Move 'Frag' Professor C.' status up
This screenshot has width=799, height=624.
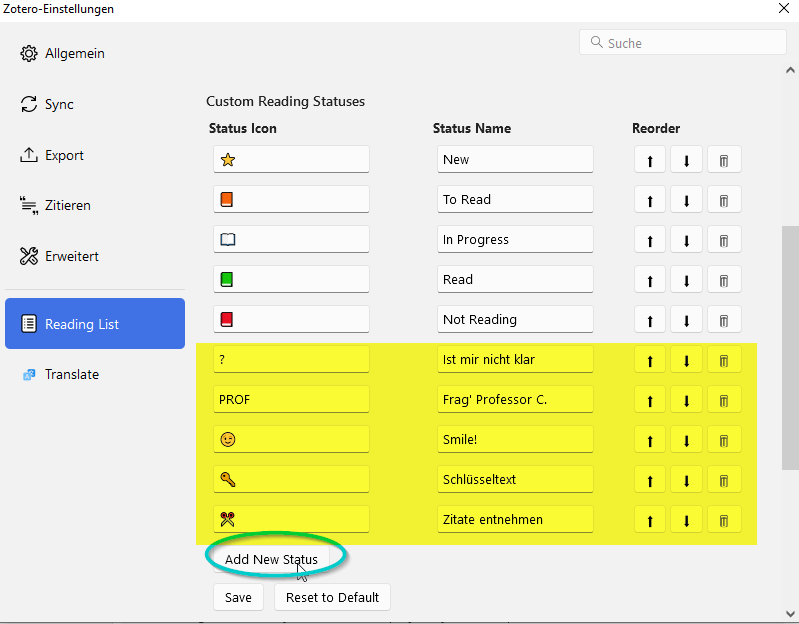tap(650, 400)
